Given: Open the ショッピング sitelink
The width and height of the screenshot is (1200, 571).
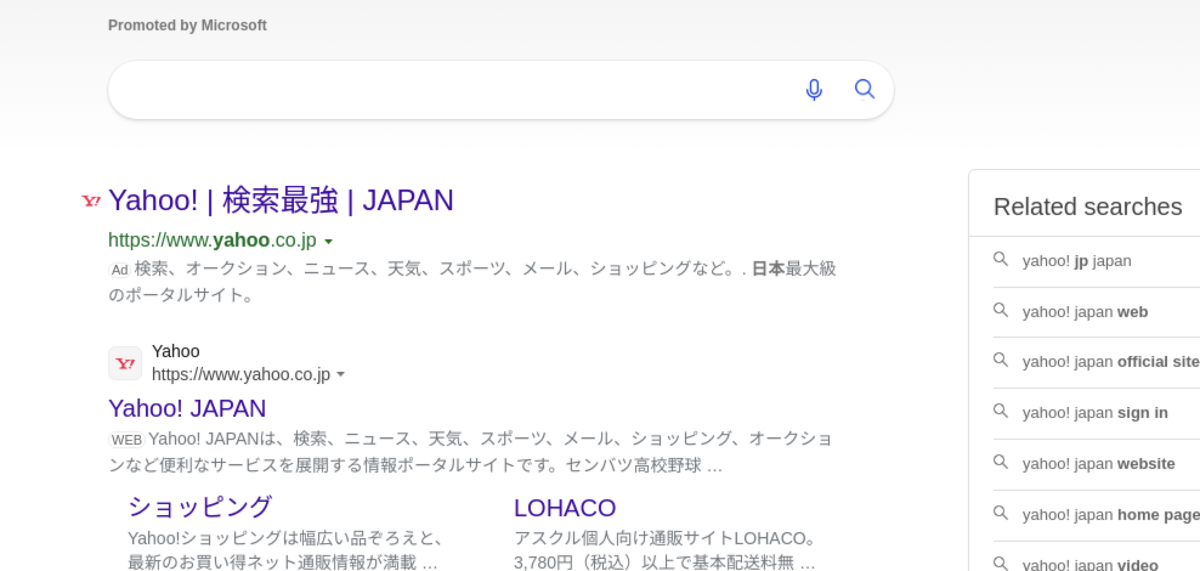Looking at the screenshot, I should (200, 507).
